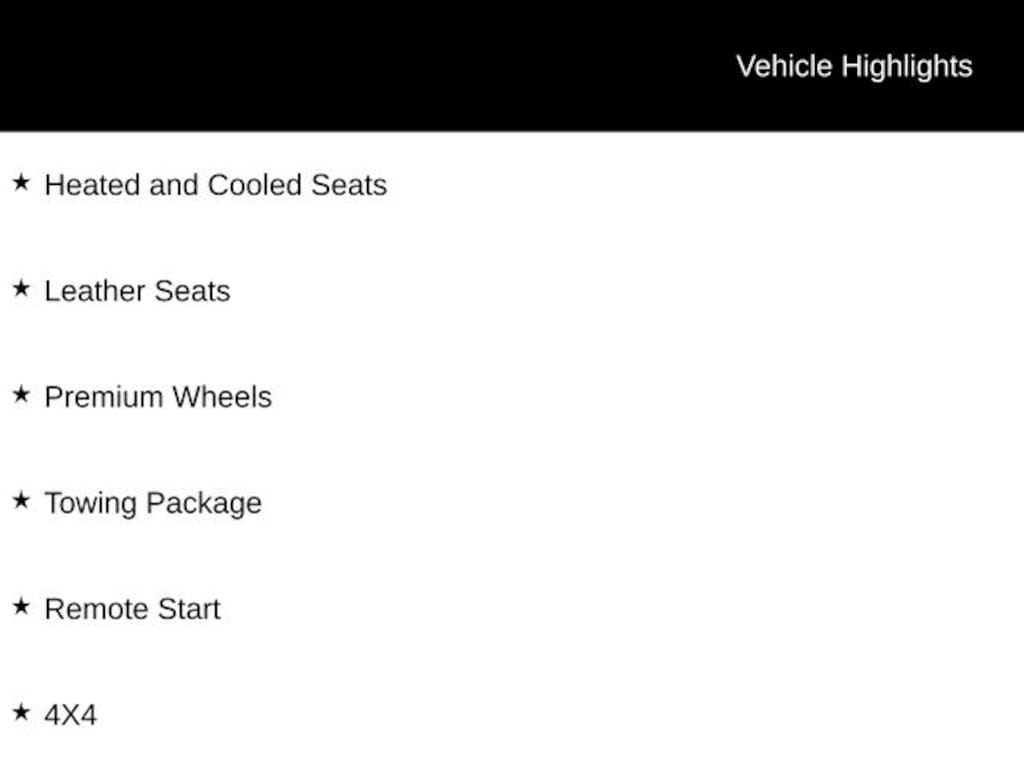Select the Remote Start highlight text
Screen dimensions: 1024x768
coord(132,609)
